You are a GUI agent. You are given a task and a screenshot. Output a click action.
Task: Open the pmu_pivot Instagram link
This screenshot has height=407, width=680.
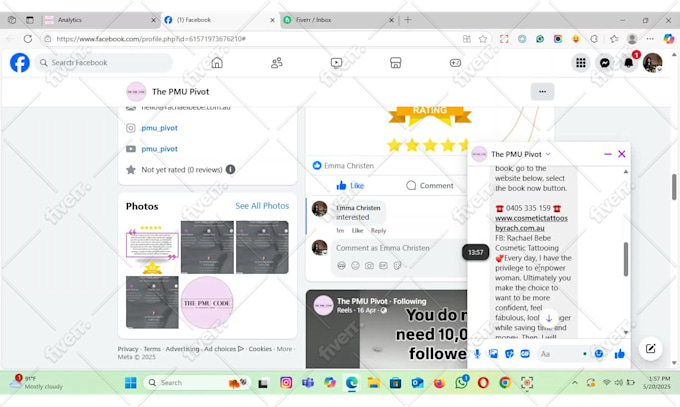tap(159, 128)
